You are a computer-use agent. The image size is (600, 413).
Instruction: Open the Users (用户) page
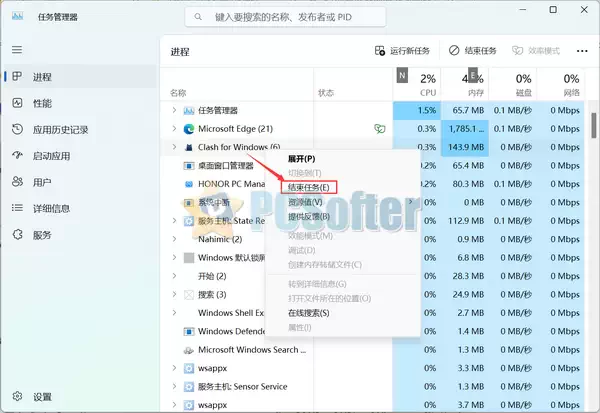click(42, 182)
